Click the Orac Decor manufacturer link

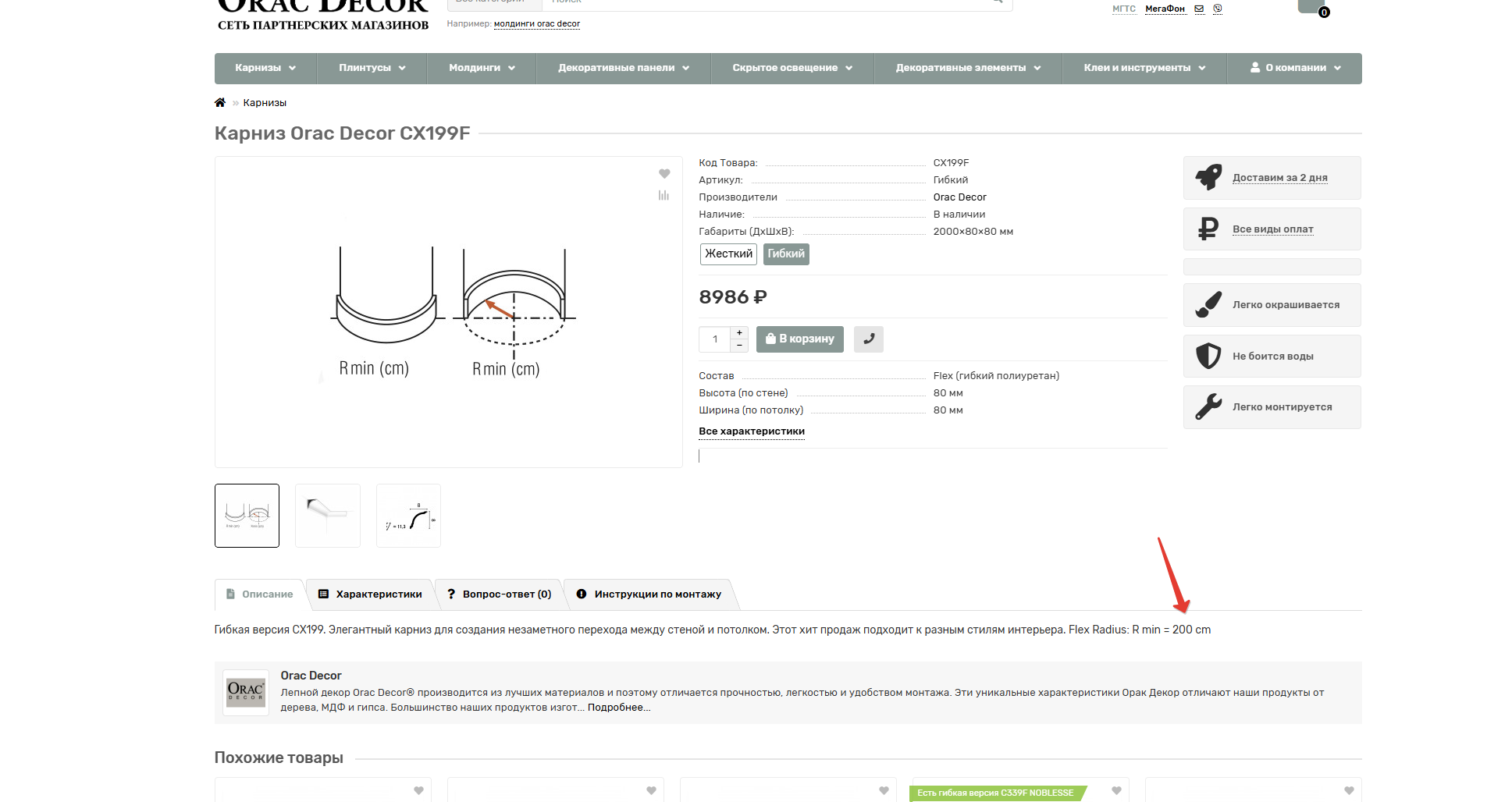tap(959, 197)
